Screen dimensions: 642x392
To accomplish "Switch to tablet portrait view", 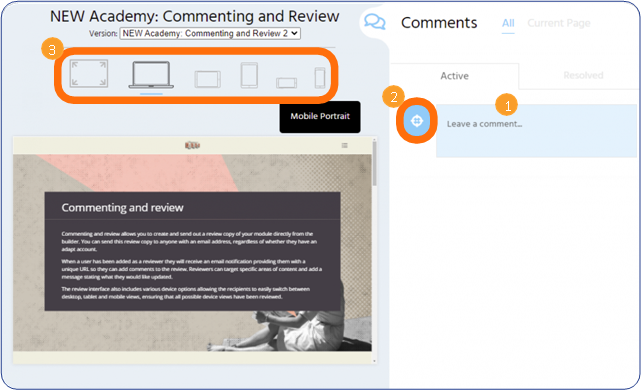I will 249,75.
